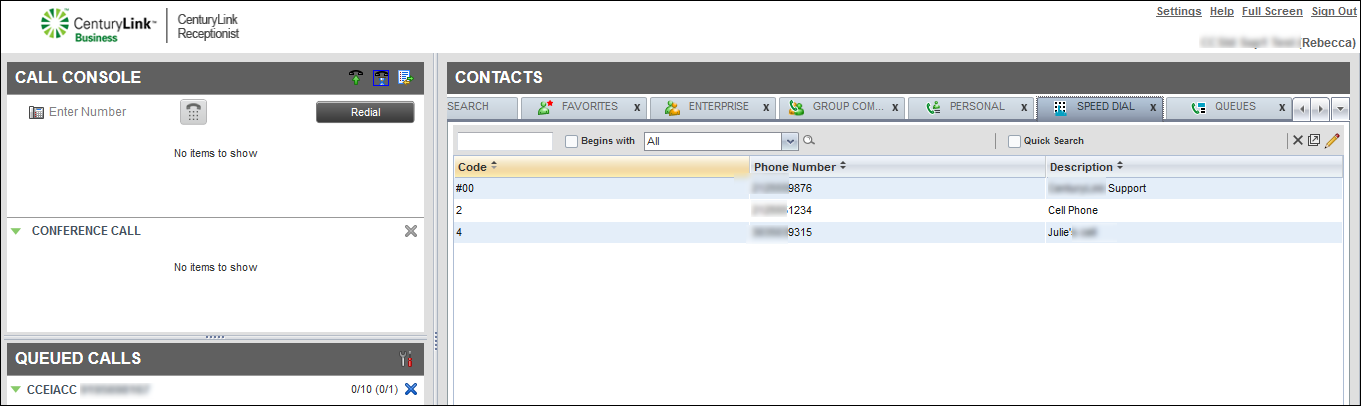Pop out the Speed Dial panel icon

pyautogui.click(x=1314, y=141)
